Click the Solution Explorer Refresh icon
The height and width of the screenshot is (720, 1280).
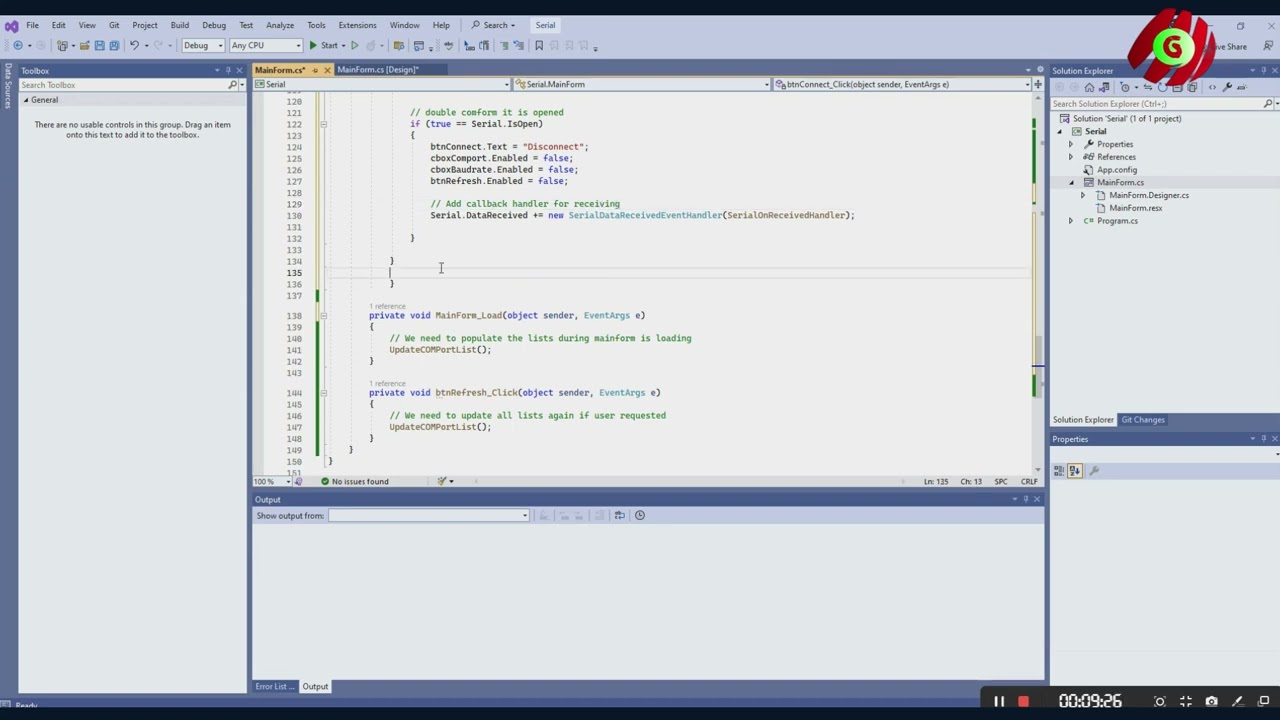click(1163, 87)
